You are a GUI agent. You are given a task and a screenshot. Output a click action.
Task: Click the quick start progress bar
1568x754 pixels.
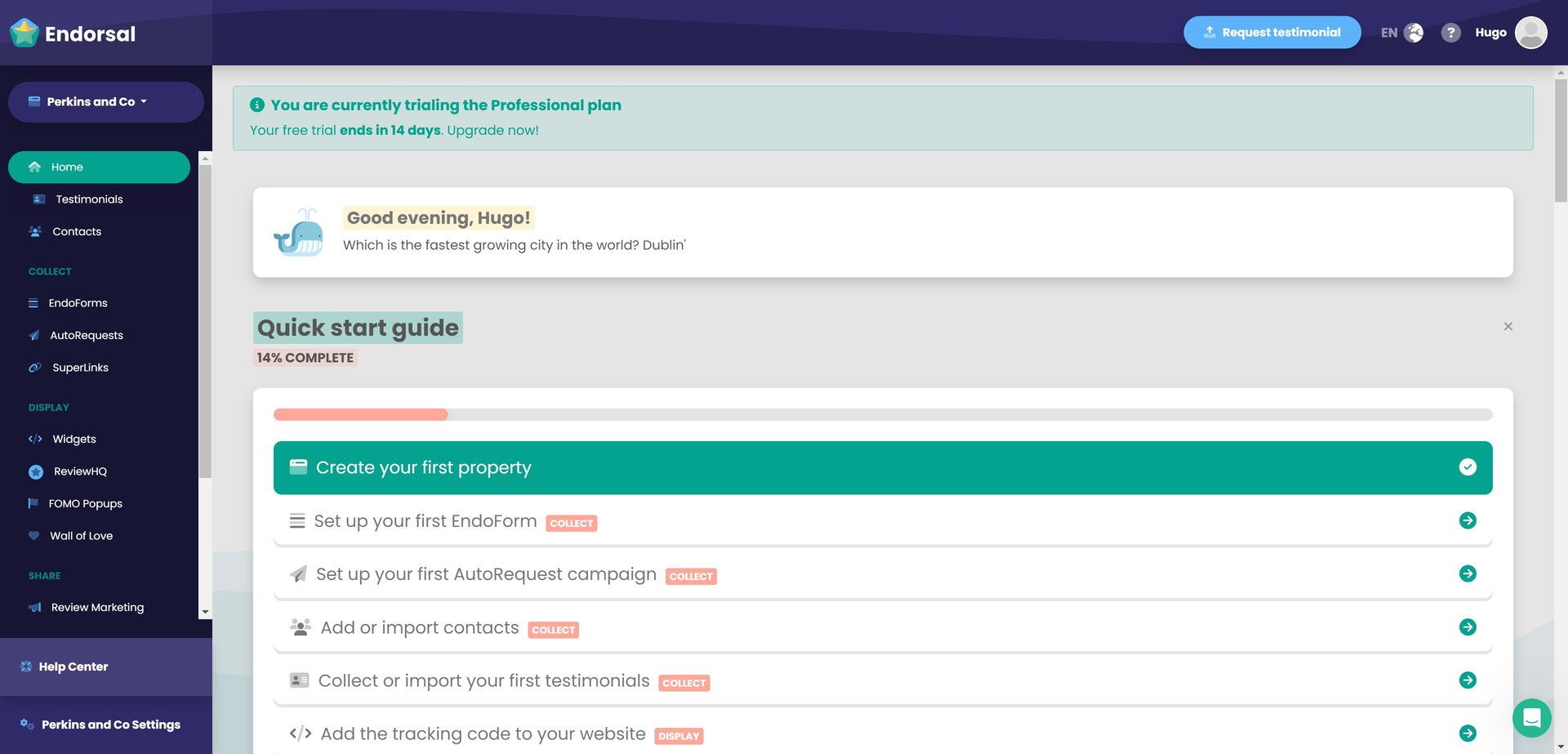click(x=883, y=414)
